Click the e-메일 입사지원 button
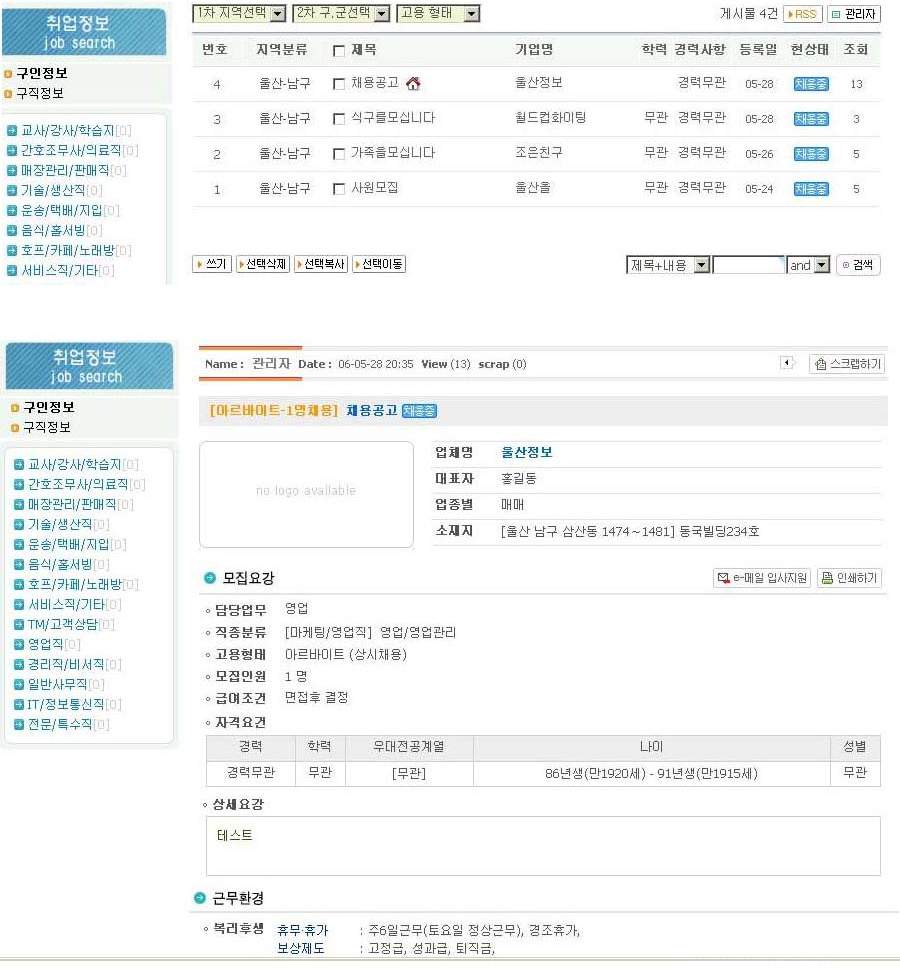 (762, 578)
